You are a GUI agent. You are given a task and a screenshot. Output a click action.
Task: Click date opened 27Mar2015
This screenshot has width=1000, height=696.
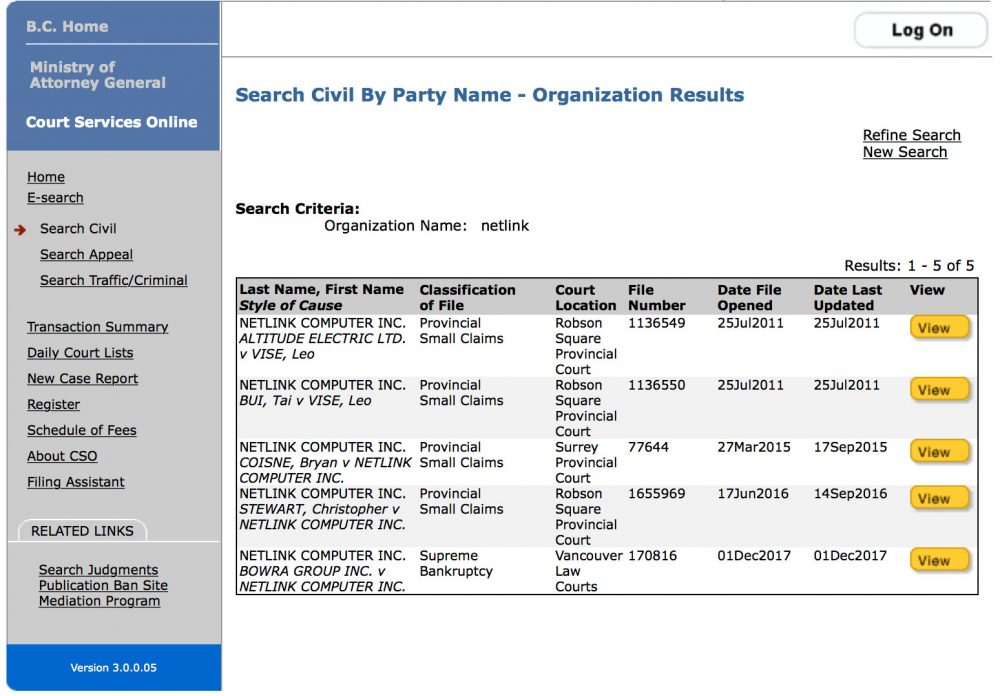(754, 447)
